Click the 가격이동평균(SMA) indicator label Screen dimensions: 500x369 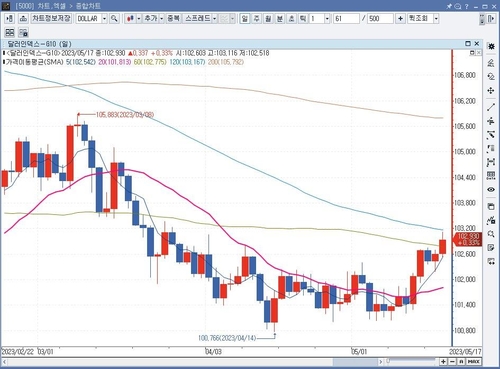pos(34,62)
